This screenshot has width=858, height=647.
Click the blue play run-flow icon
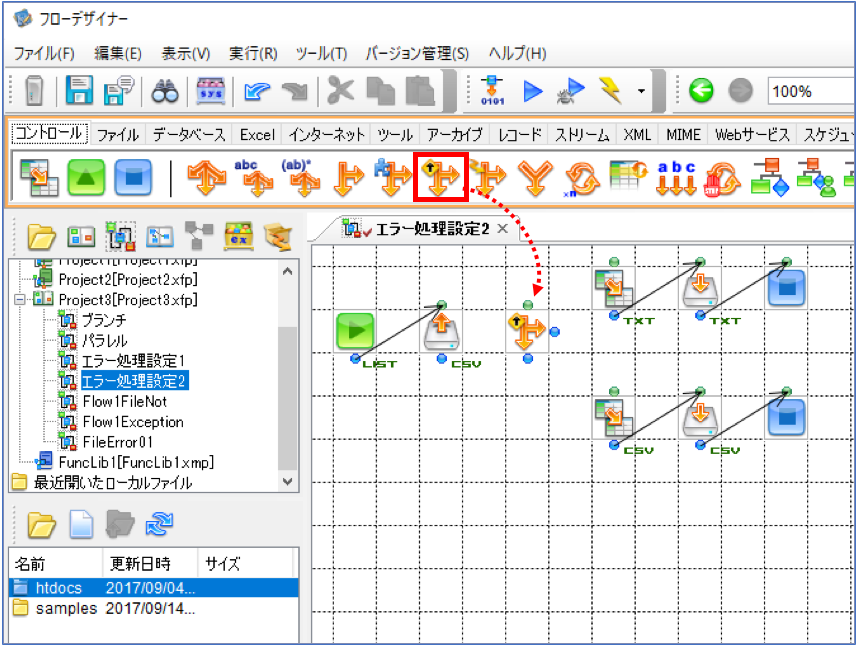coord(532,91)
